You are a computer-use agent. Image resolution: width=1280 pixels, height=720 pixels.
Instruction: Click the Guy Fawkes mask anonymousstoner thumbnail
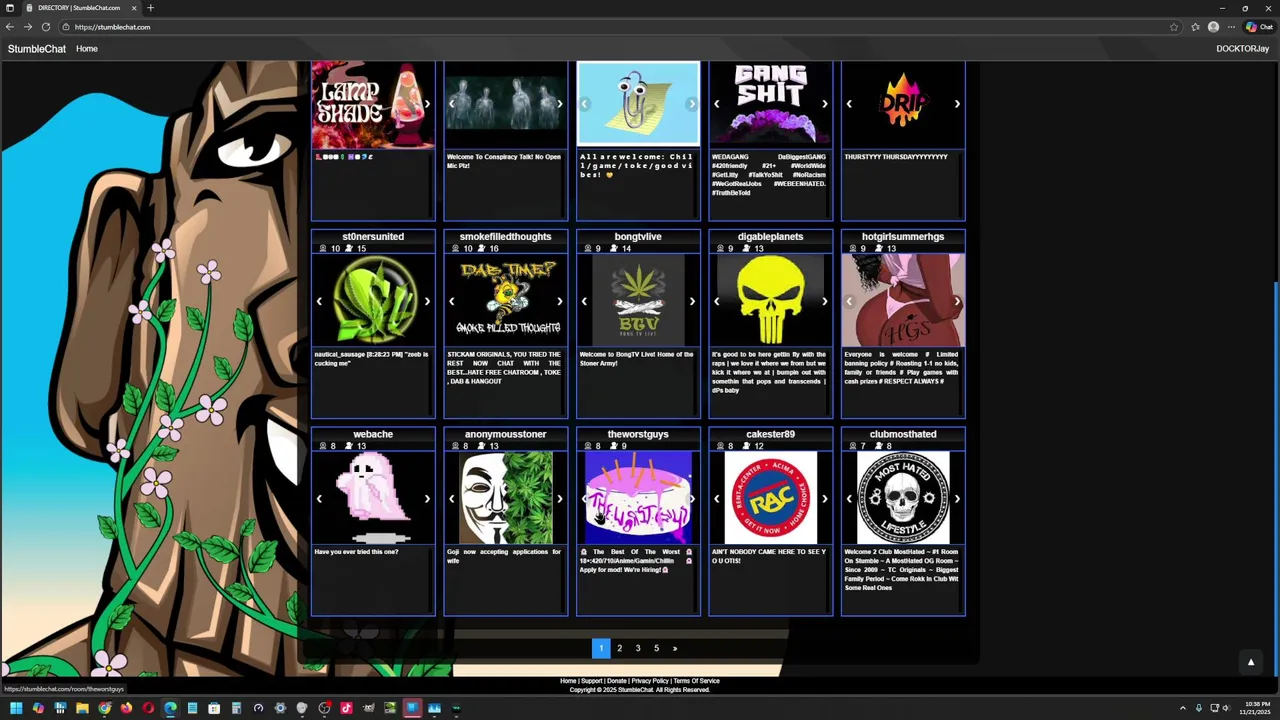point(505,498)
